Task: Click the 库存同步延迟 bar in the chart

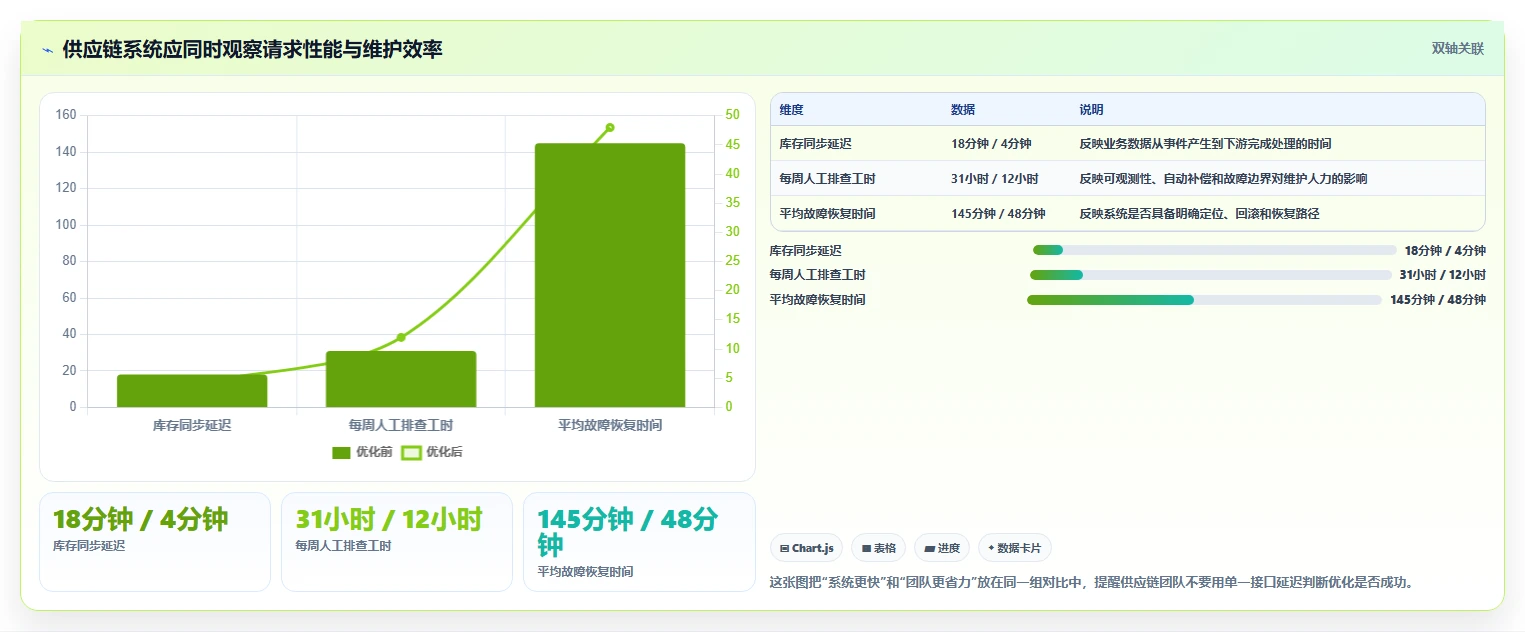Action: click(x=192, y=391)
